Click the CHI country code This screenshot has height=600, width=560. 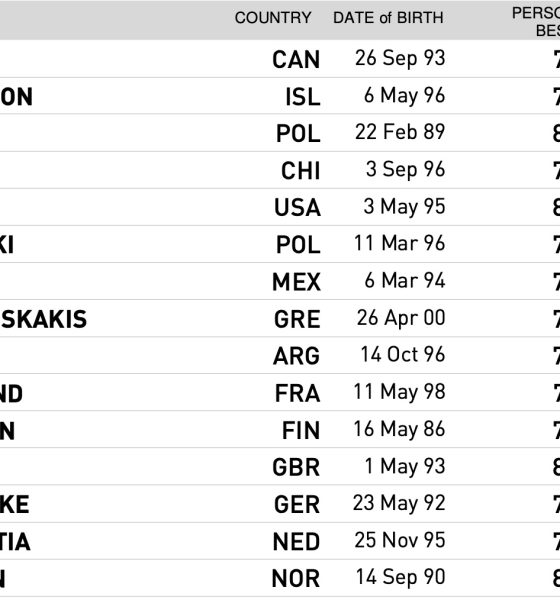point(300,171)
